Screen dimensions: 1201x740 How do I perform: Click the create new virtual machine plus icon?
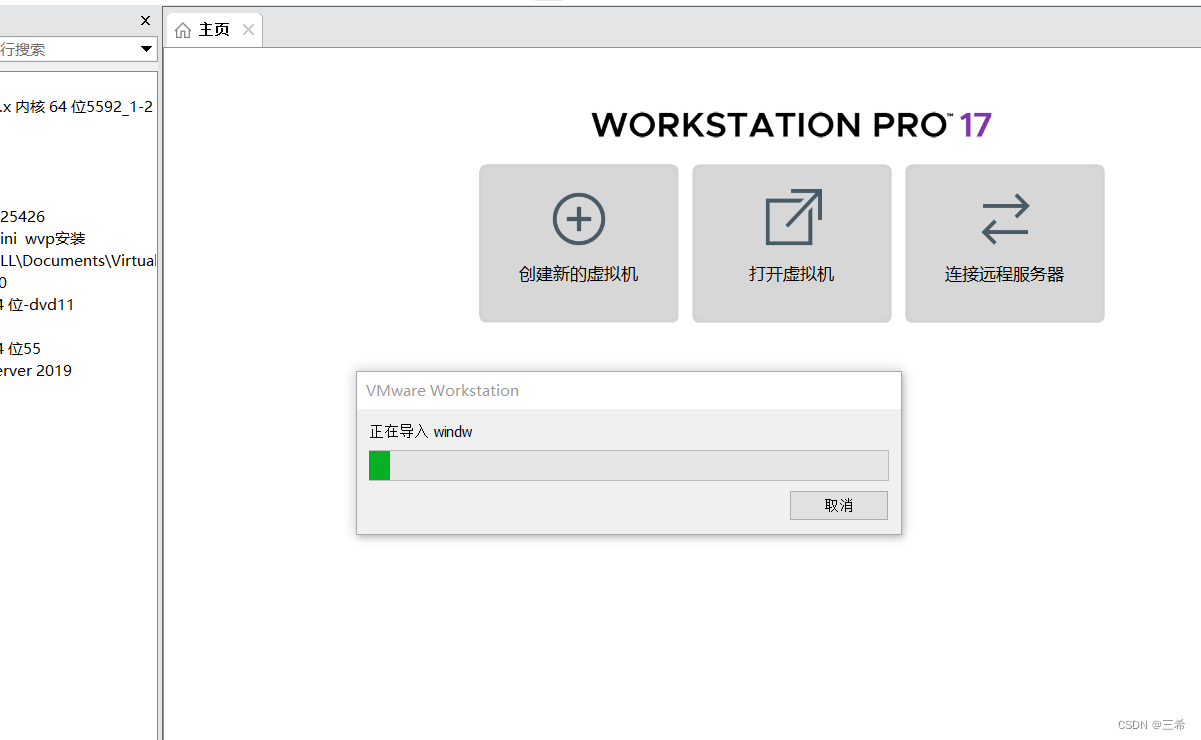(x=579, y=218)
